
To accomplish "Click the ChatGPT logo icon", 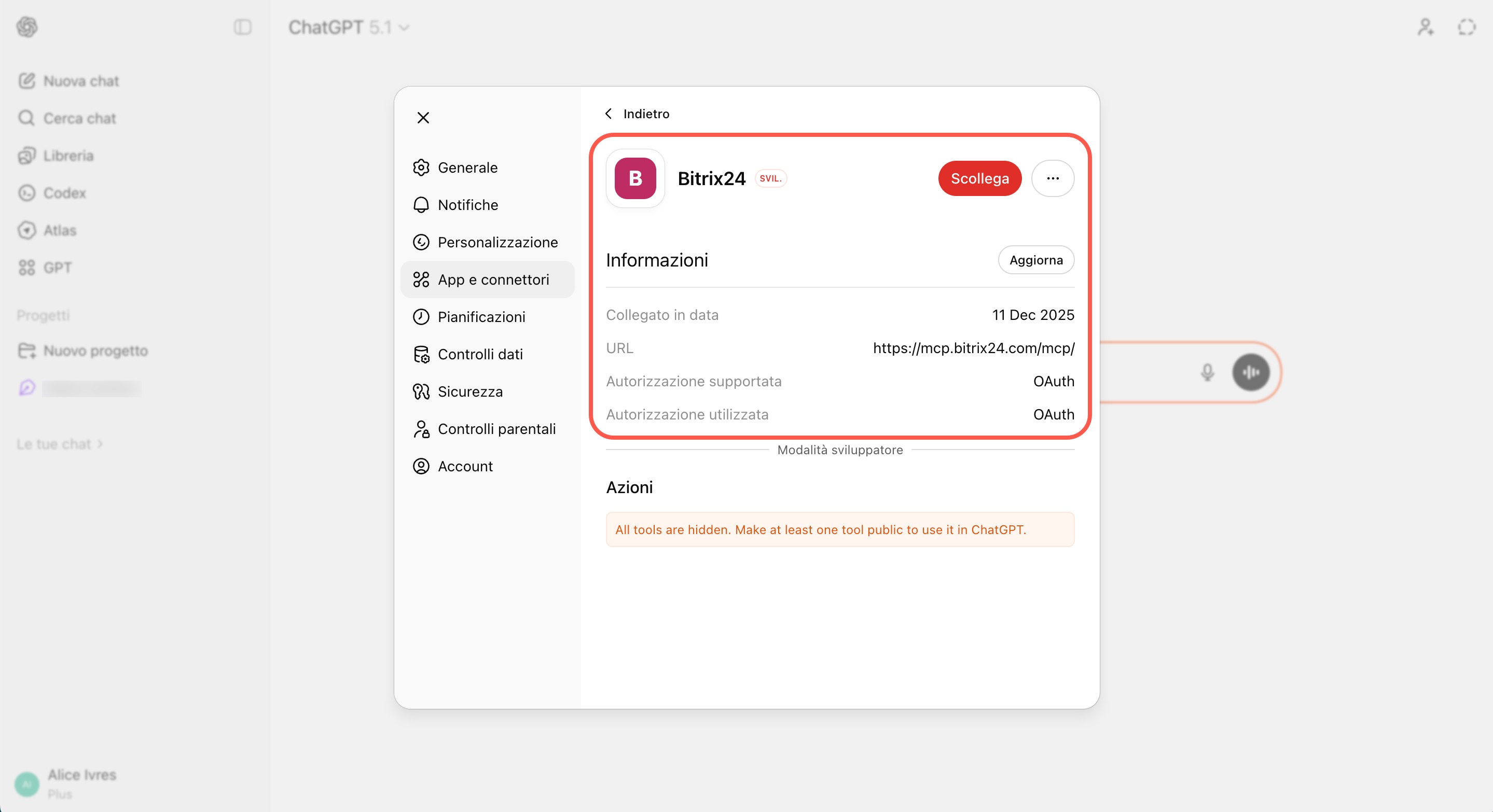I will point(26,27).
